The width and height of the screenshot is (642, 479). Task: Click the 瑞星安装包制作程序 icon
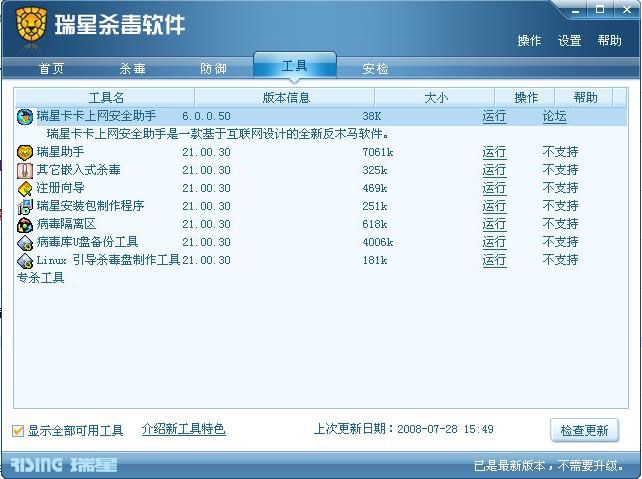pos(25,206)
